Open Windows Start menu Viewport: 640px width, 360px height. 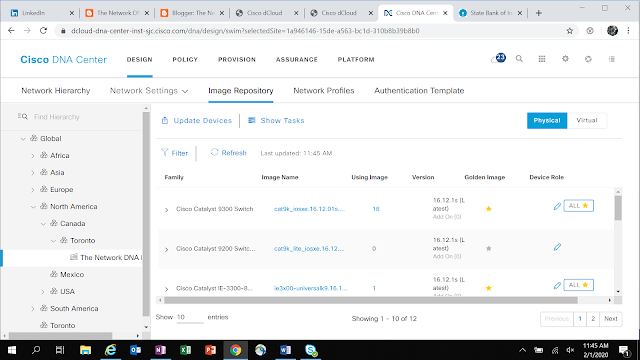coord(12,350)
